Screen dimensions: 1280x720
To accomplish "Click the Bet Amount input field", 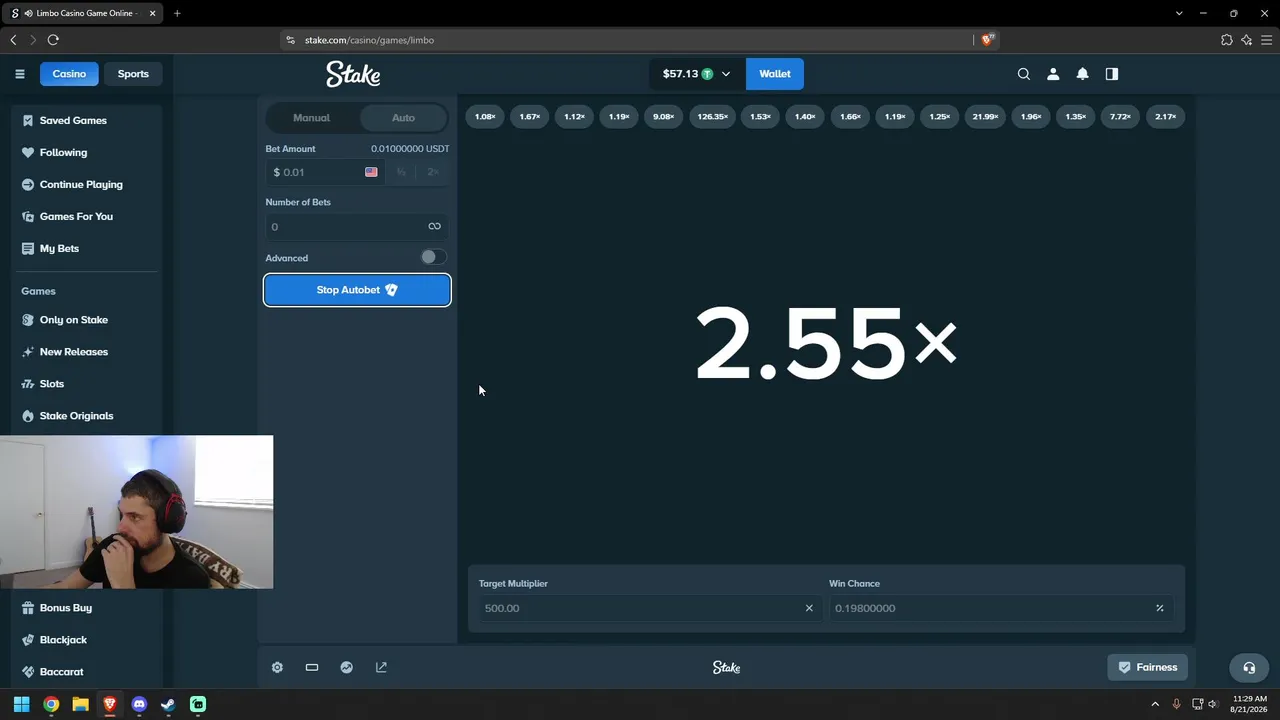I will click(325, 172).
